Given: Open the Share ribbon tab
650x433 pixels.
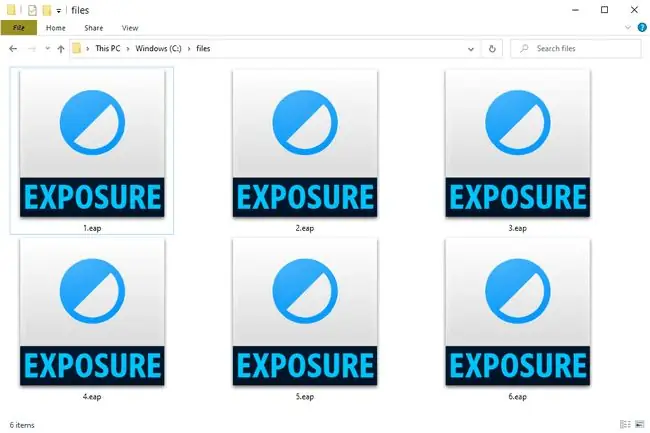Looking at the screenshot, I should [94, 28].
